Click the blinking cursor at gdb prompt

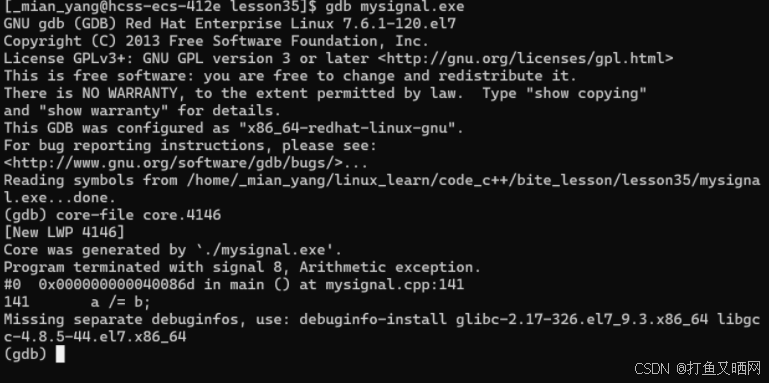(x=60, y=354)
